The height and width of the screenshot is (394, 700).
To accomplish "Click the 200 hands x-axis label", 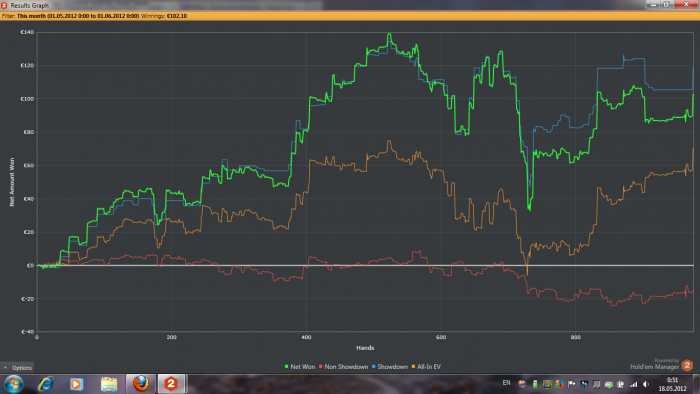I will pos(171,337).
